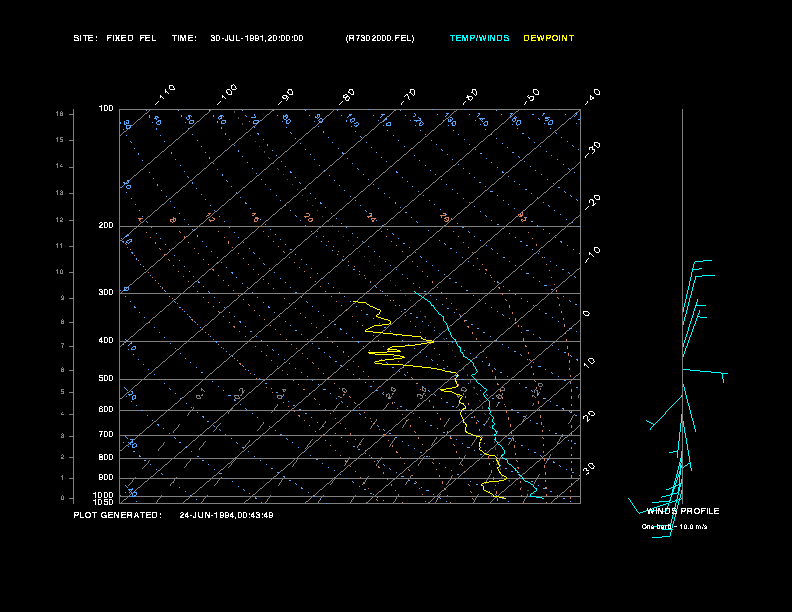This screenshot has width=792, height=612.
Task: Click the cyan "TEMP/WINDS" legend label
Action: (479, 38)
